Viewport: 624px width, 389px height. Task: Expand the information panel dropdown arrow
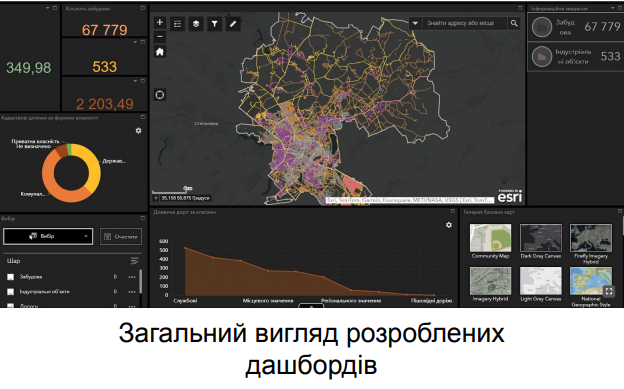613,8
